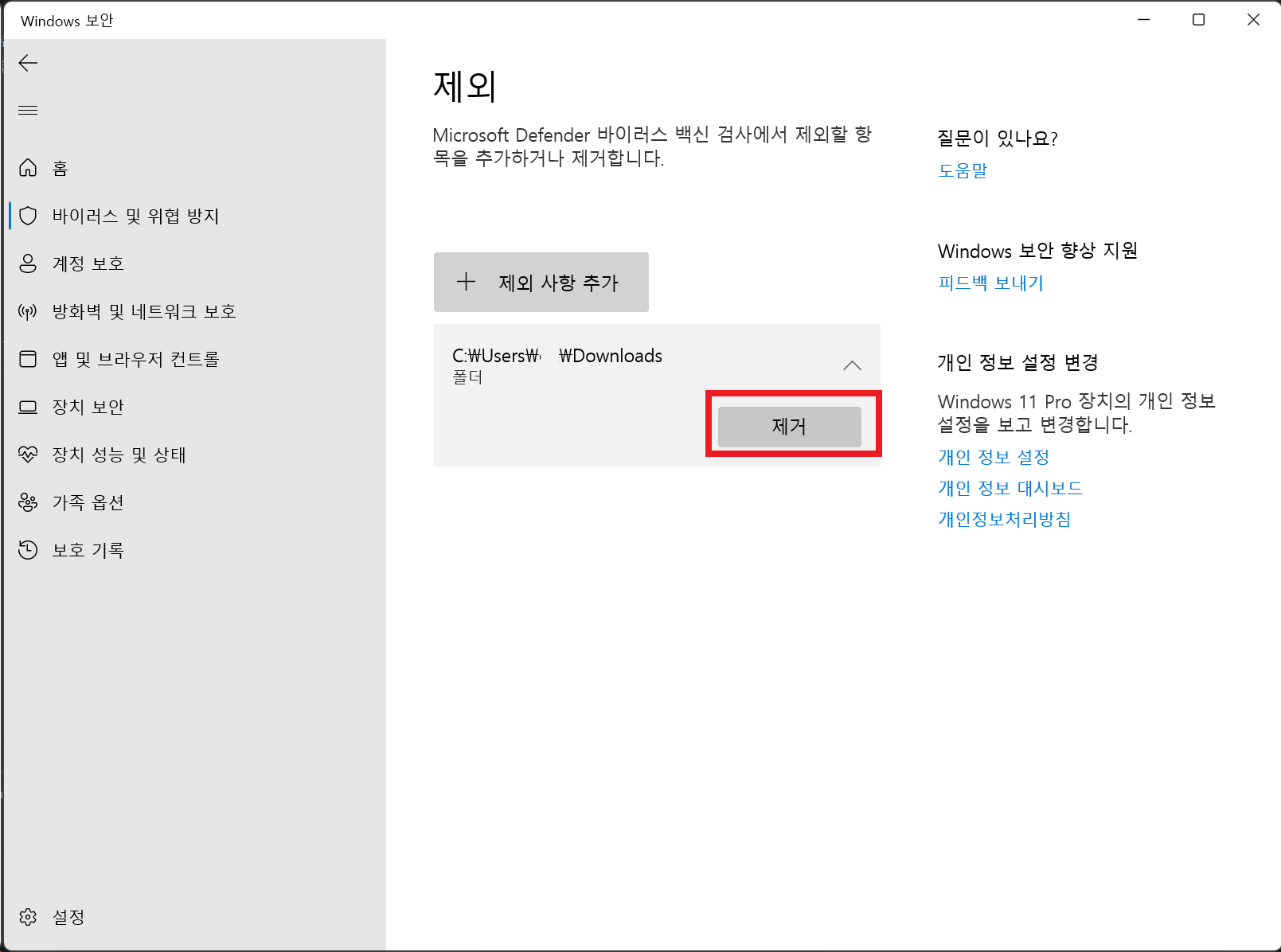
Task: Open the hamburger navigation menu
Action: pyautogui.click(x=28, y=110)
